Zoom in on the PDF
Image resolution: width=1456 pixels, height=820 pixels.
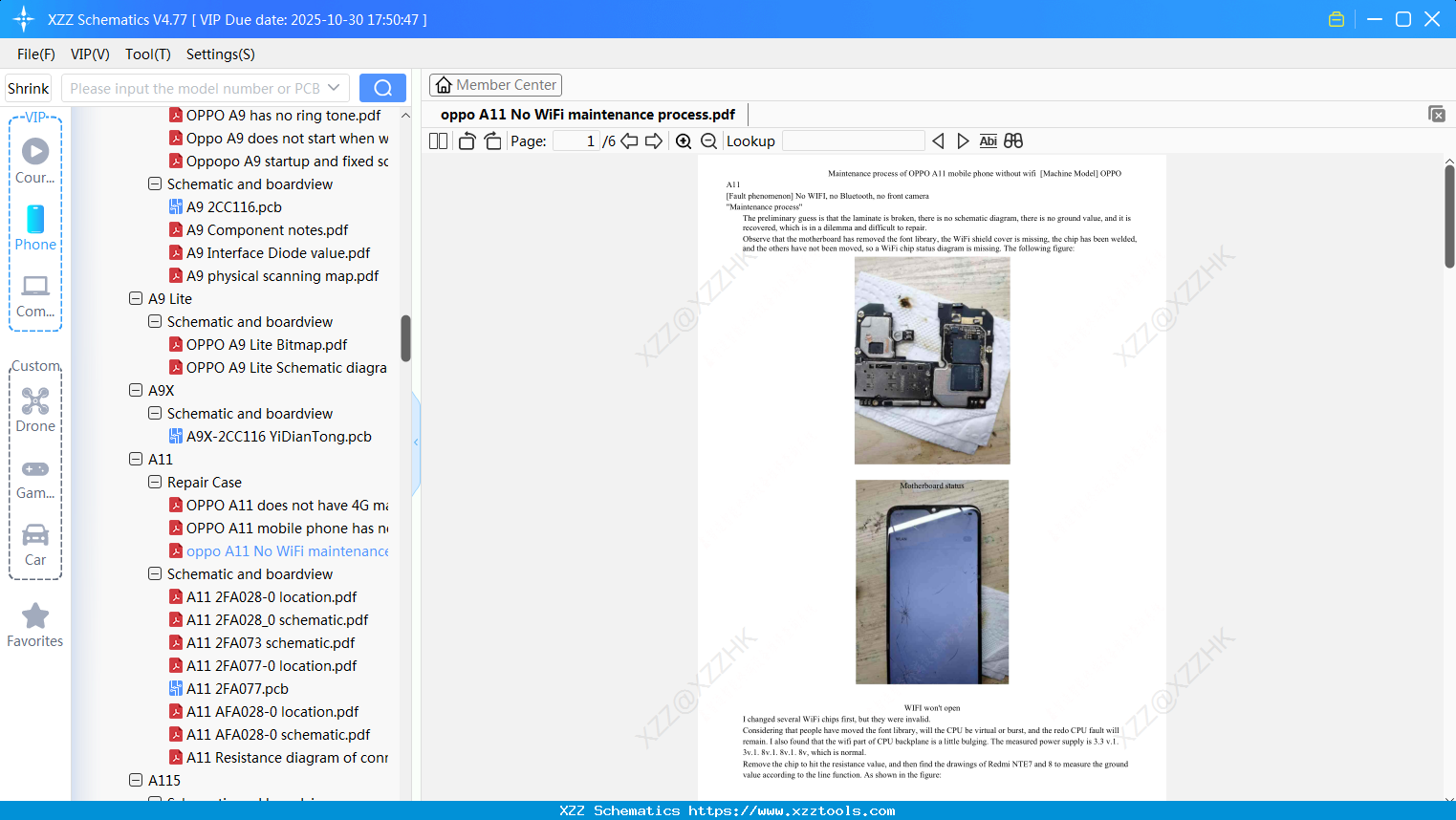[x=684, y=141]
